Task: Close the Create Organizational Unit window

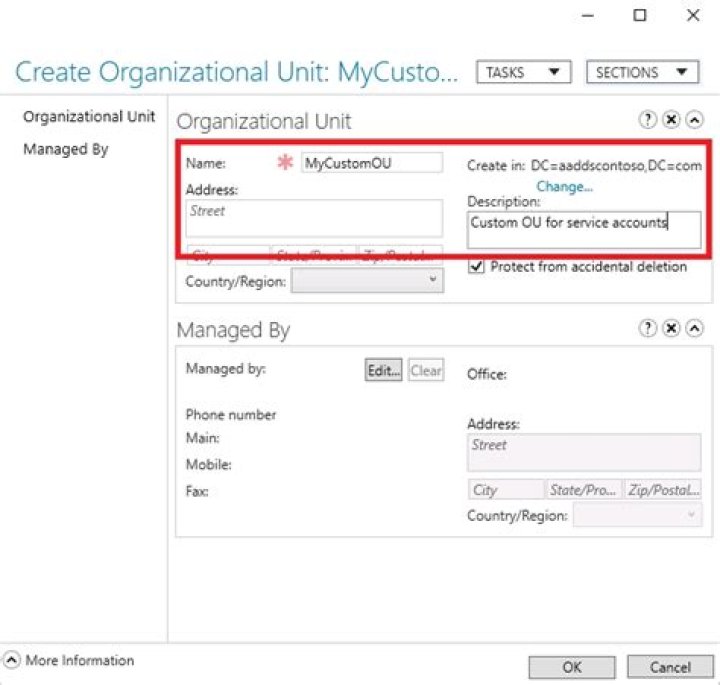Action: [x=693, y=16]
